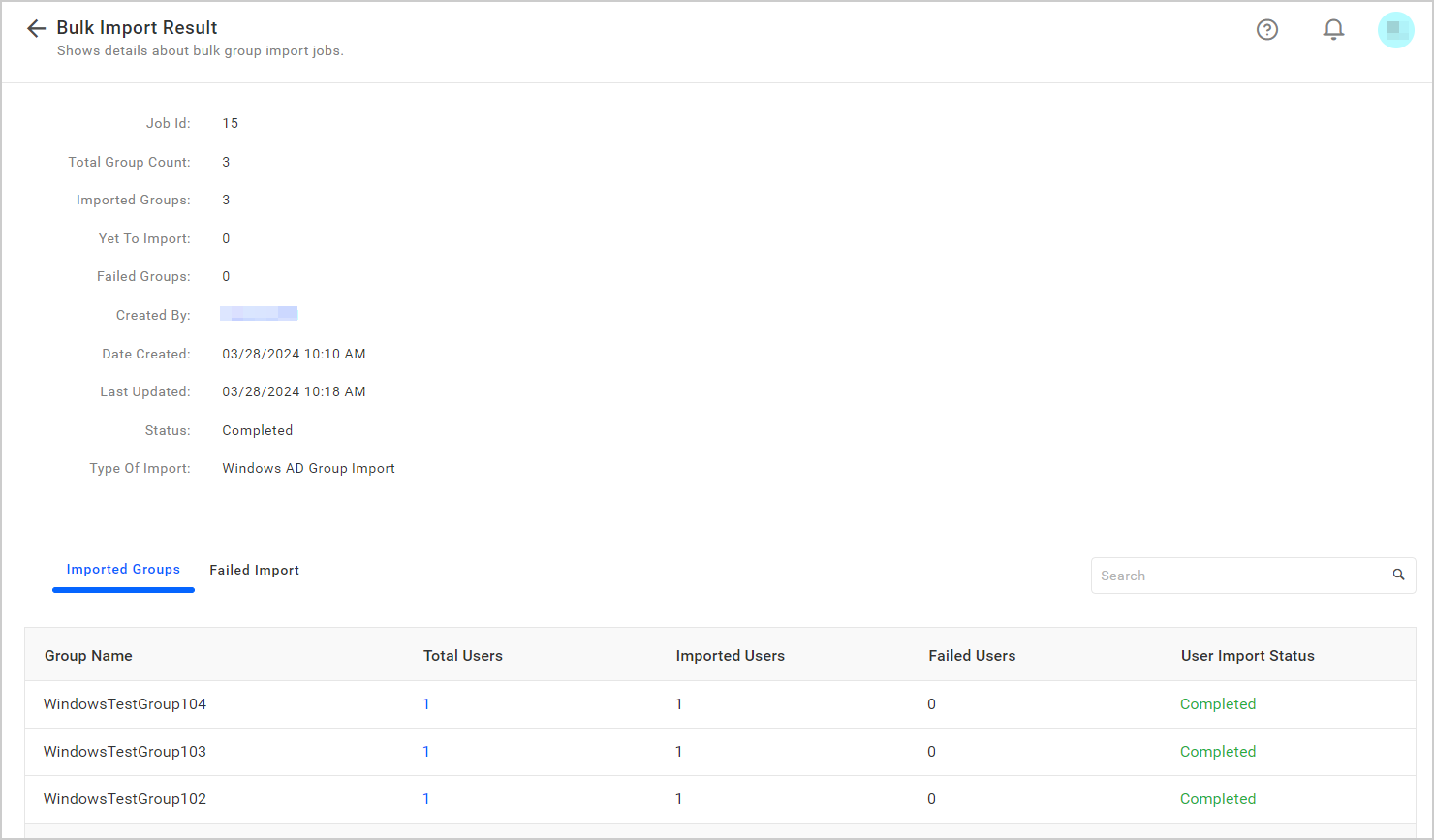Open the notifications bell
The height and width of the screenshot is (840, 1434).
(1333, 29)
